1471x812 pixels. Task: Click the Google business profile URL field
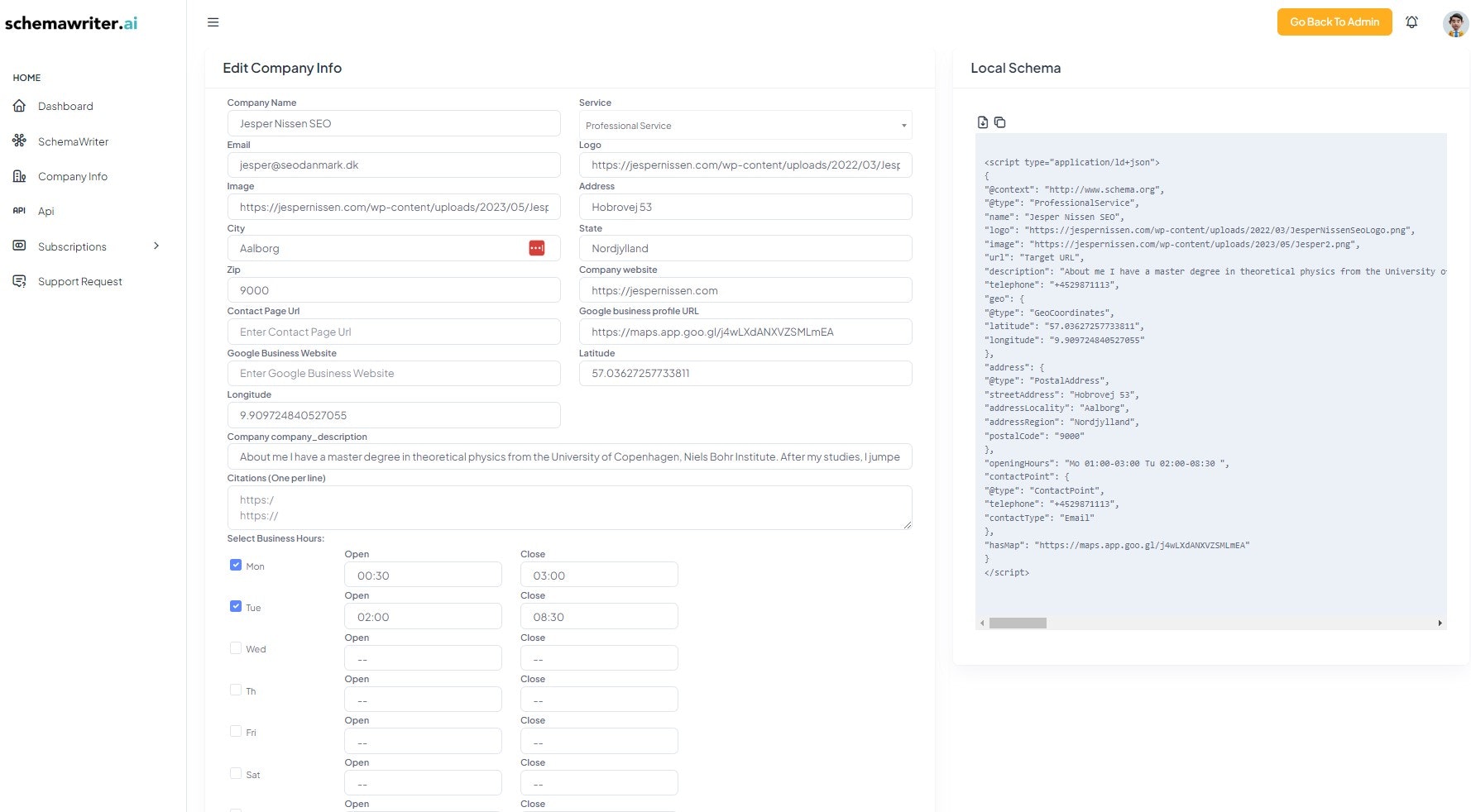coord(745,332)
